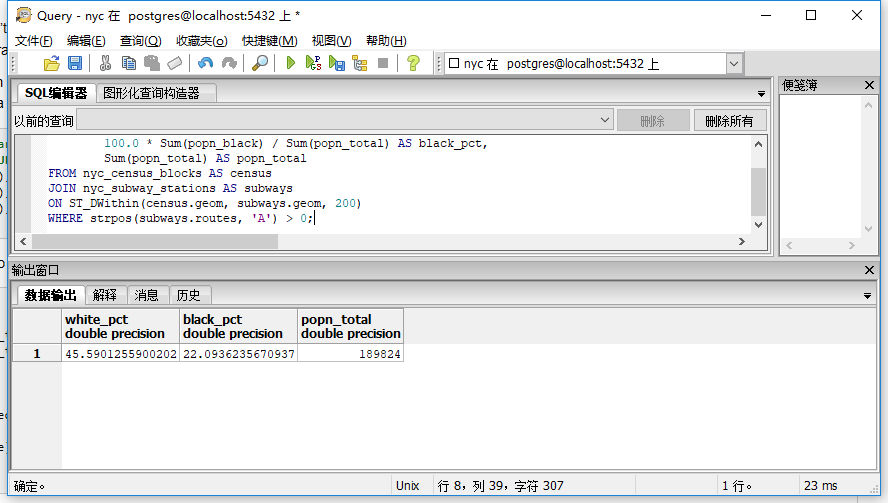Viewport: 888px width, 503px height.
Task: Click nyc_subway_stations in query
Action: tap(149, 188)
